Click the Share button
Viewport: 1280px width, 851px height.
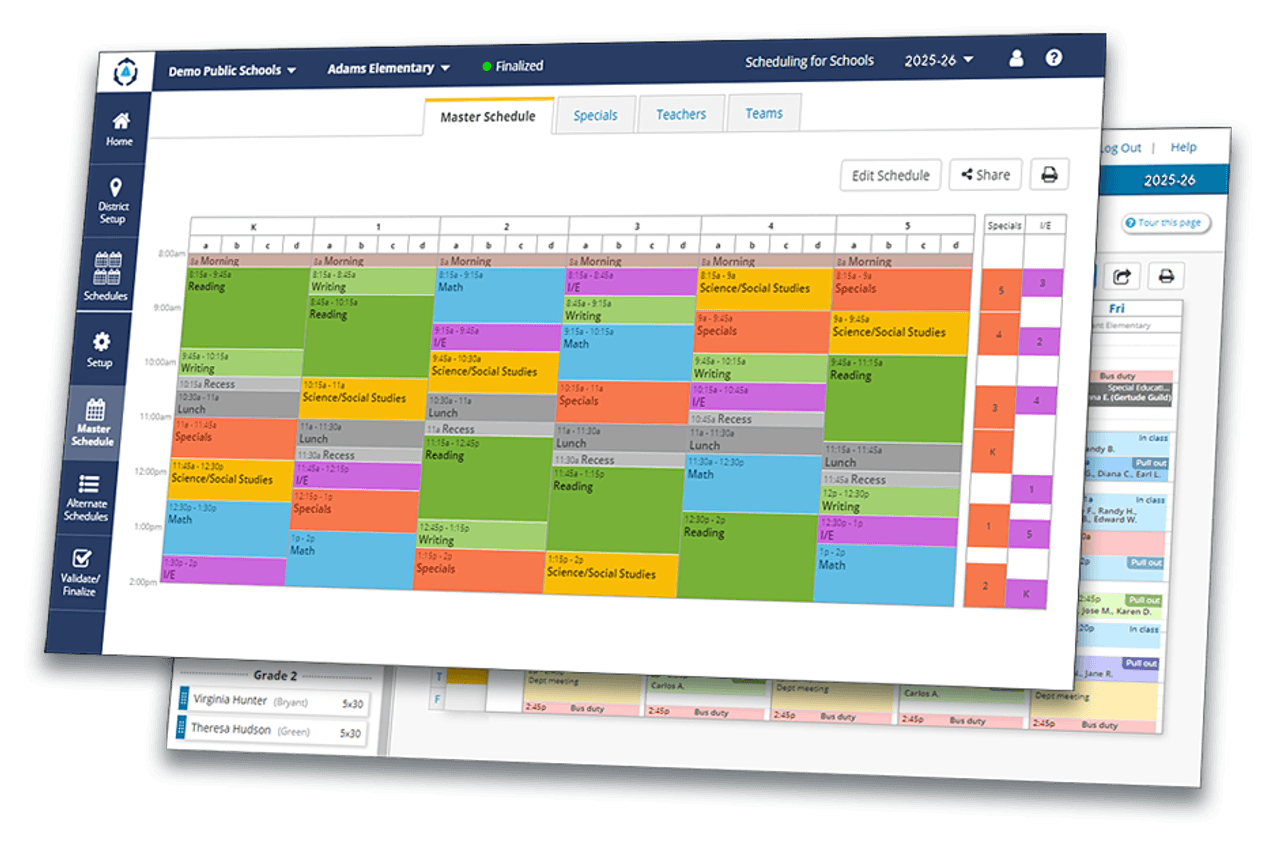[986, 175]
